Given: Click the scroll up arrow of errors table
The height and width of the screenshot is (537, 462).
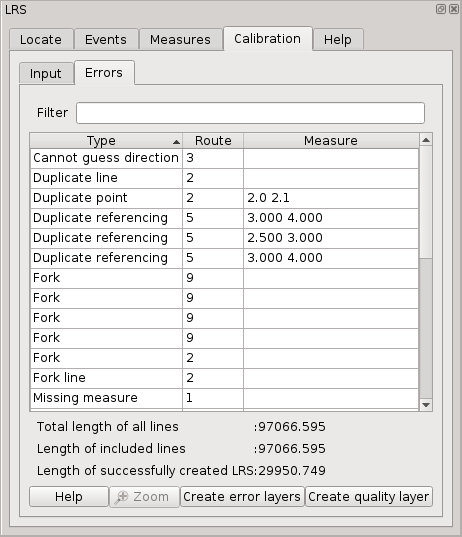Looking at the screenshot, I should tap(426, 140).
